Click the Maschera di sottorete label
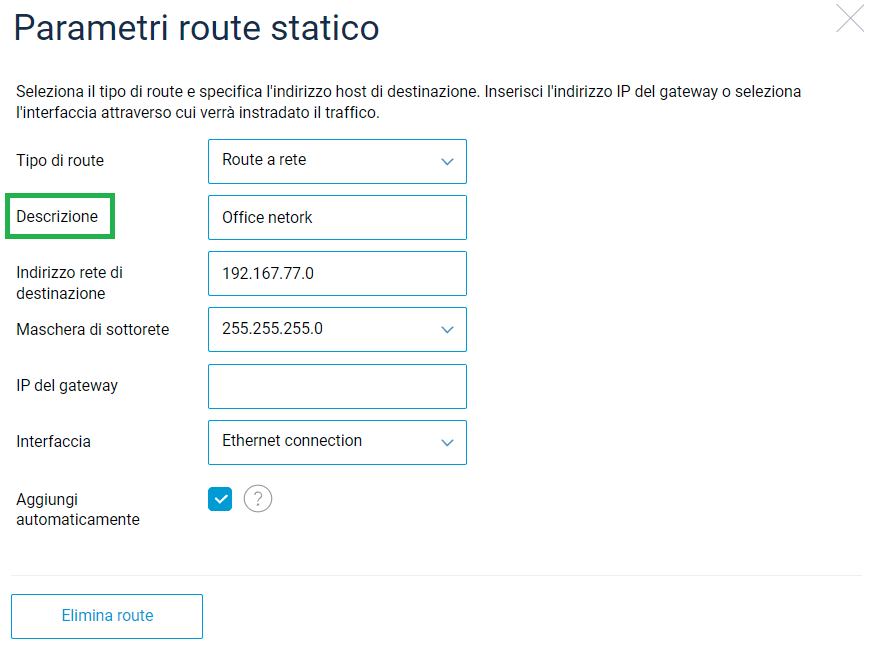870x654 pixels. click(x=92, y=330)
